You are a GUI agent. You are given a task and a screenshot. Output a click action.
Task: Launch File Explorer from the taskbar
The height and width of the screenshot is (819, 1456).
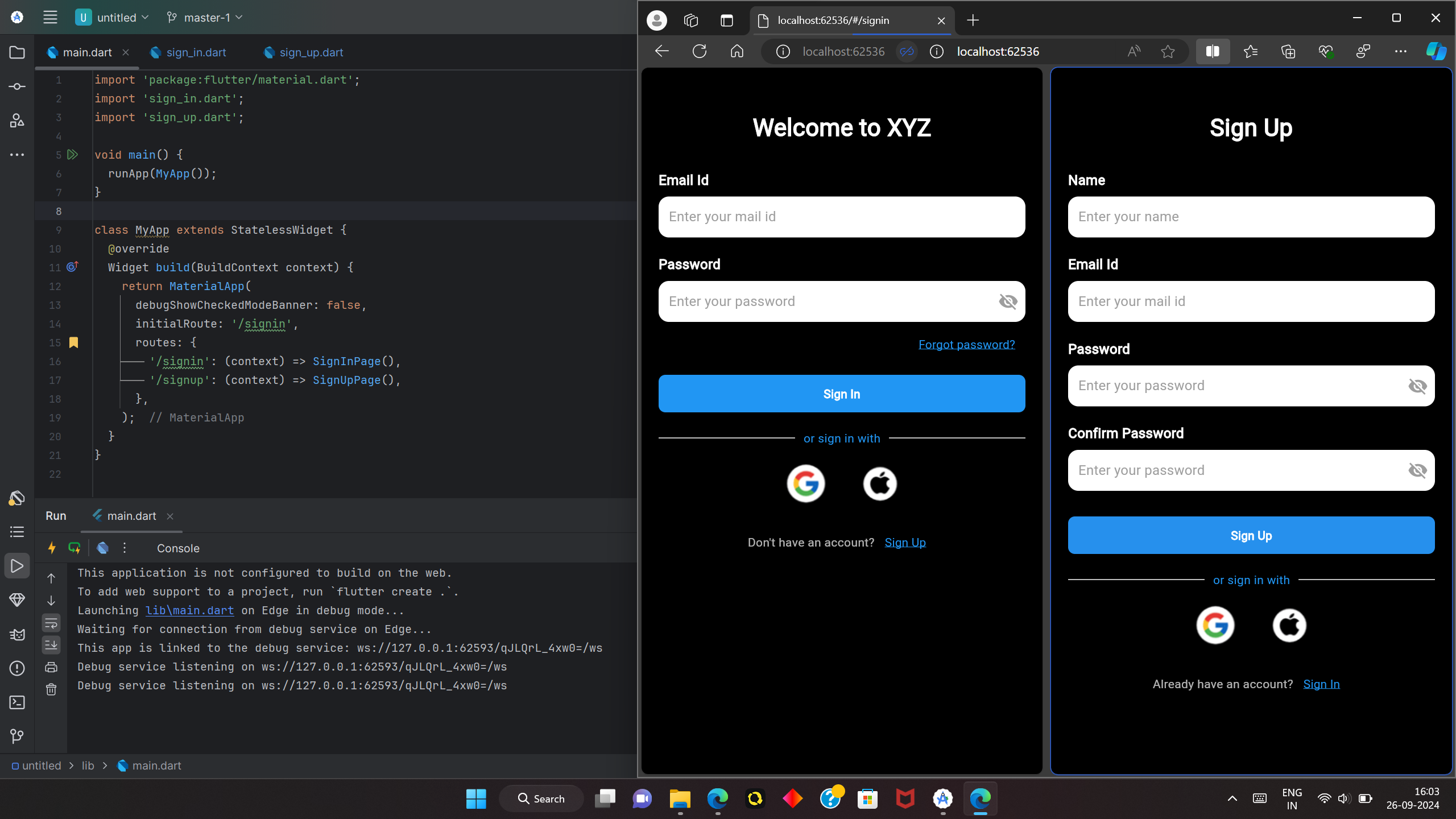click(x=679, y=799)
